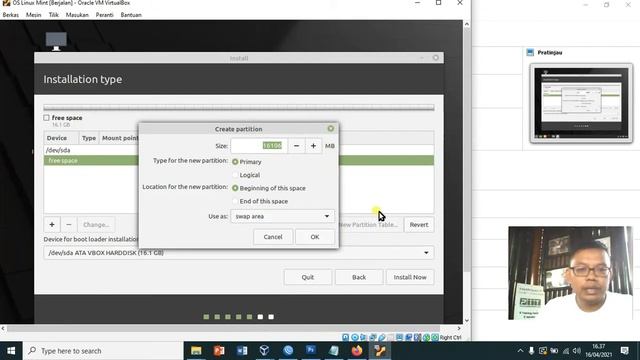Click the Windows Start button
Viewport: 640px width, 360px height.
click(x=11, y=351)
